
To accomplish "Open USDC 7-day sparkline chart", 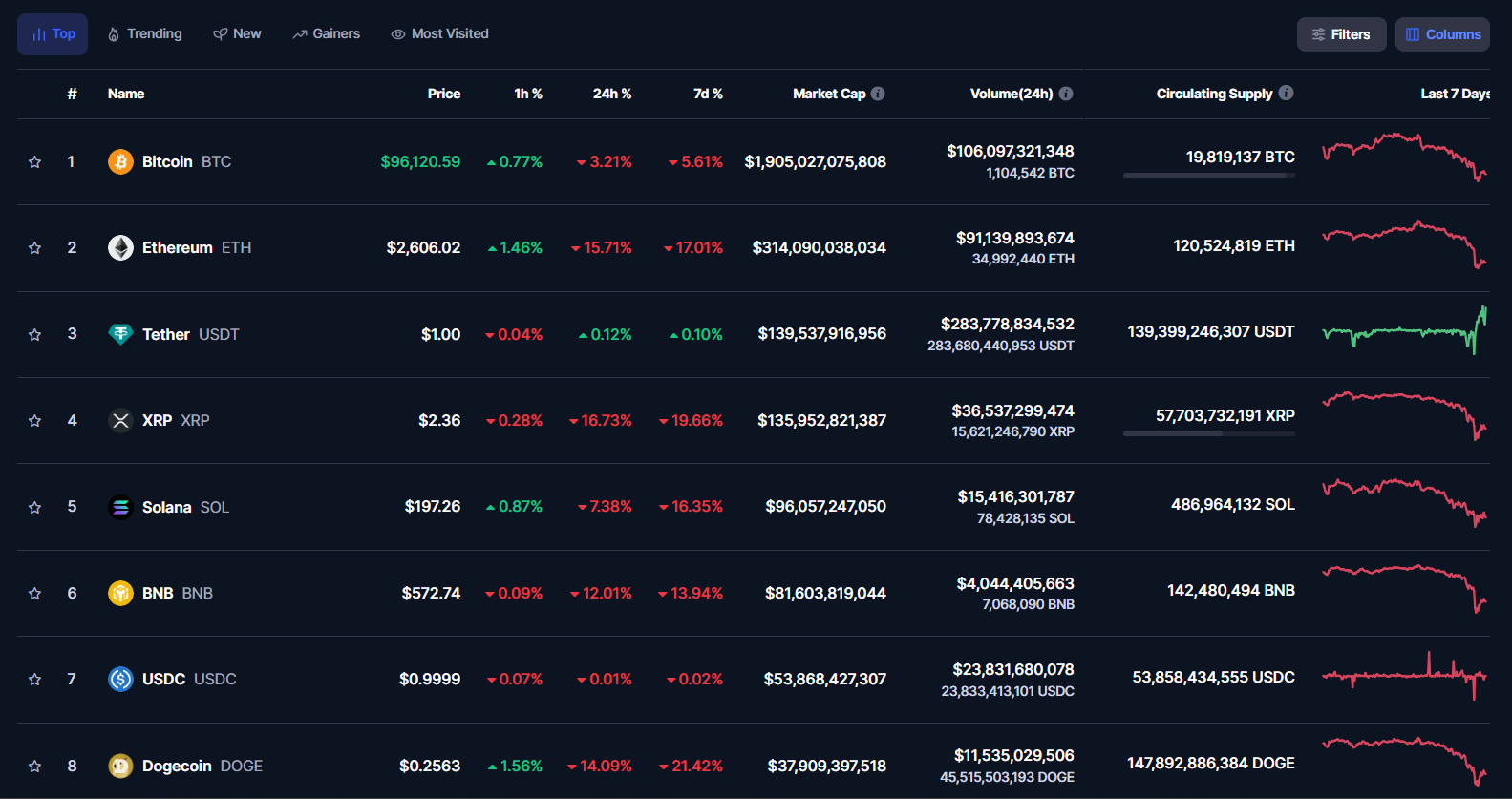I will coord(1404,676).
